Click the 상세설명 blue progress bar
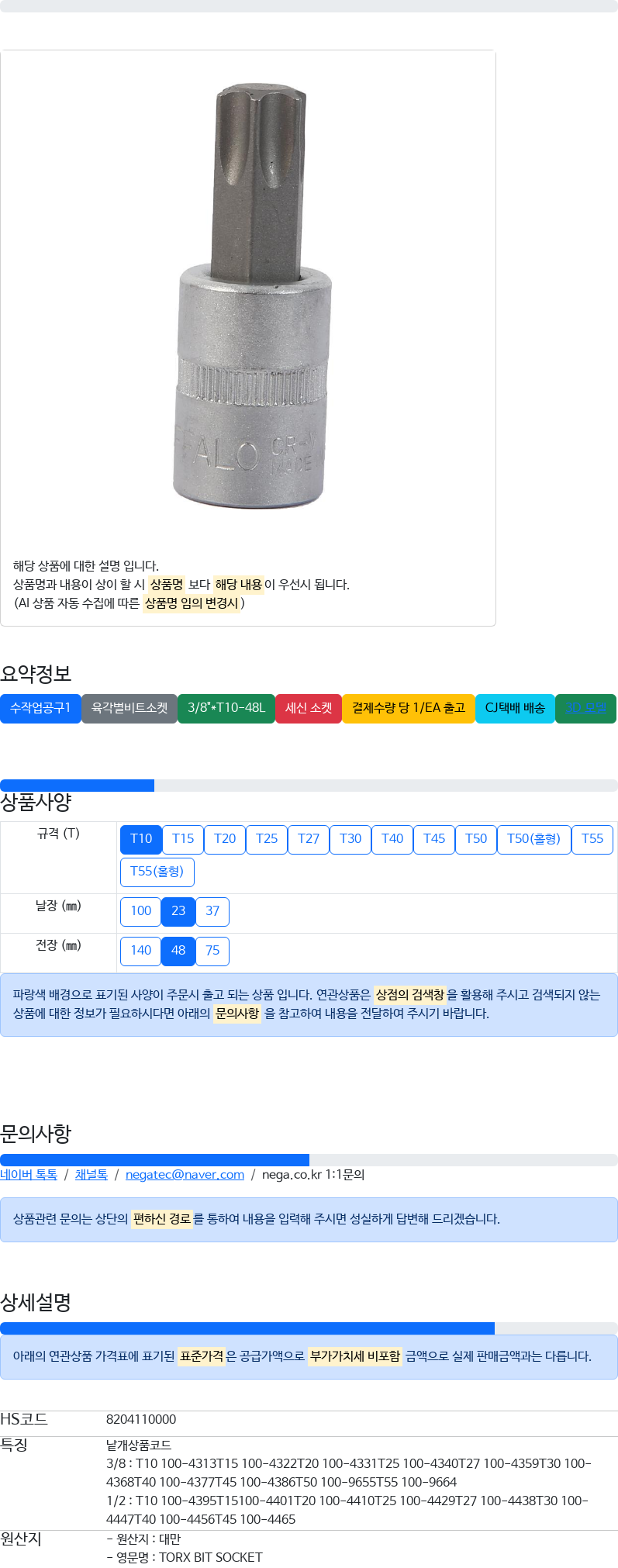Screen dimensions: 618x1568 pos(247,1328)
